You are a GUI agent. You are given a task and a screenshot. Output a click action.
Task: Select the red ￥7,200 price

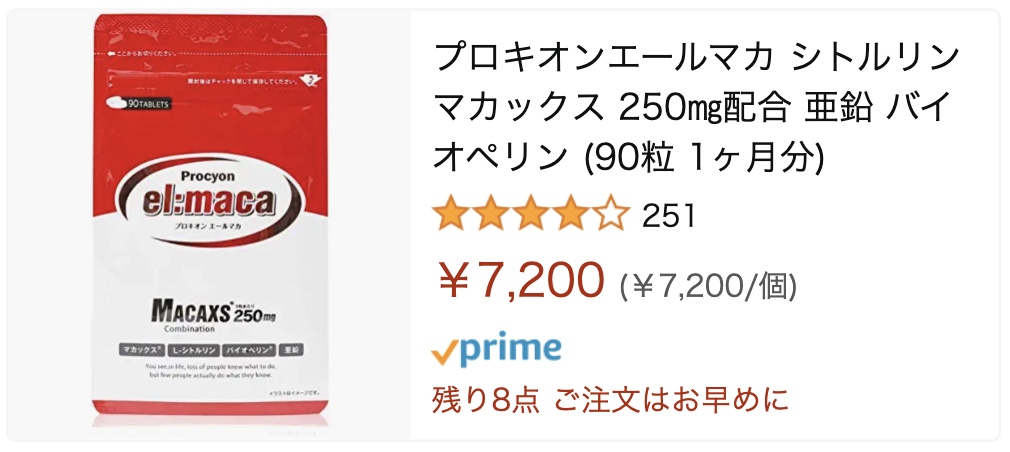pos(520,281)
